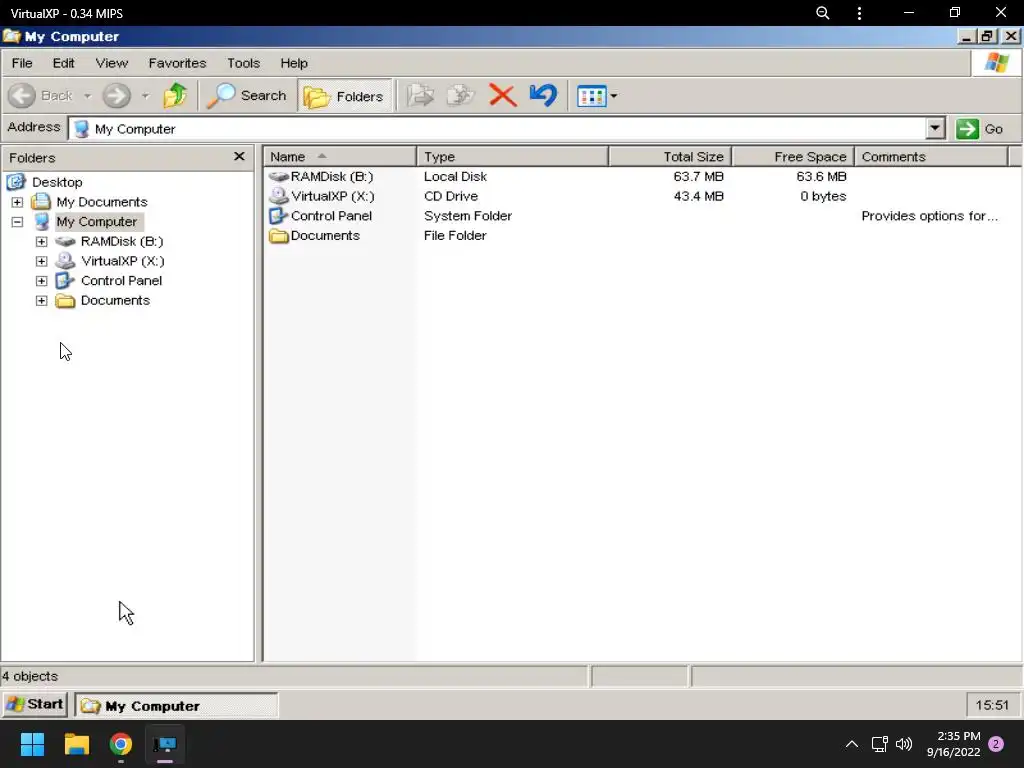Select My Documents in folder tree
Image resolution: width=1024 pixels, height=768 pixels.
pos(102,202)
